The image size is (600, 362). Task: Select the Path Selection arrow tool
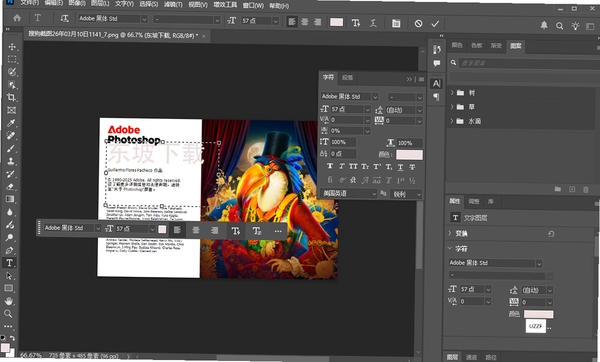click(9, 276)
